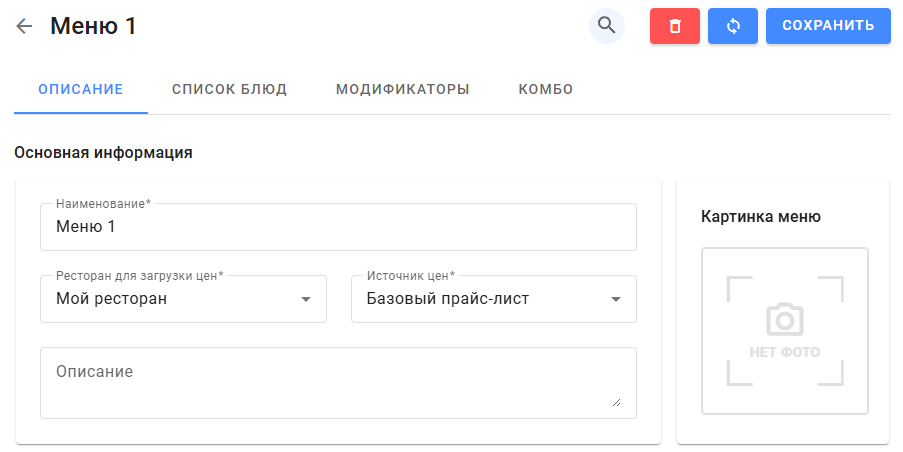
Task: Click the НЕТ ФОТО text in the placeholder
Action: 785,352
